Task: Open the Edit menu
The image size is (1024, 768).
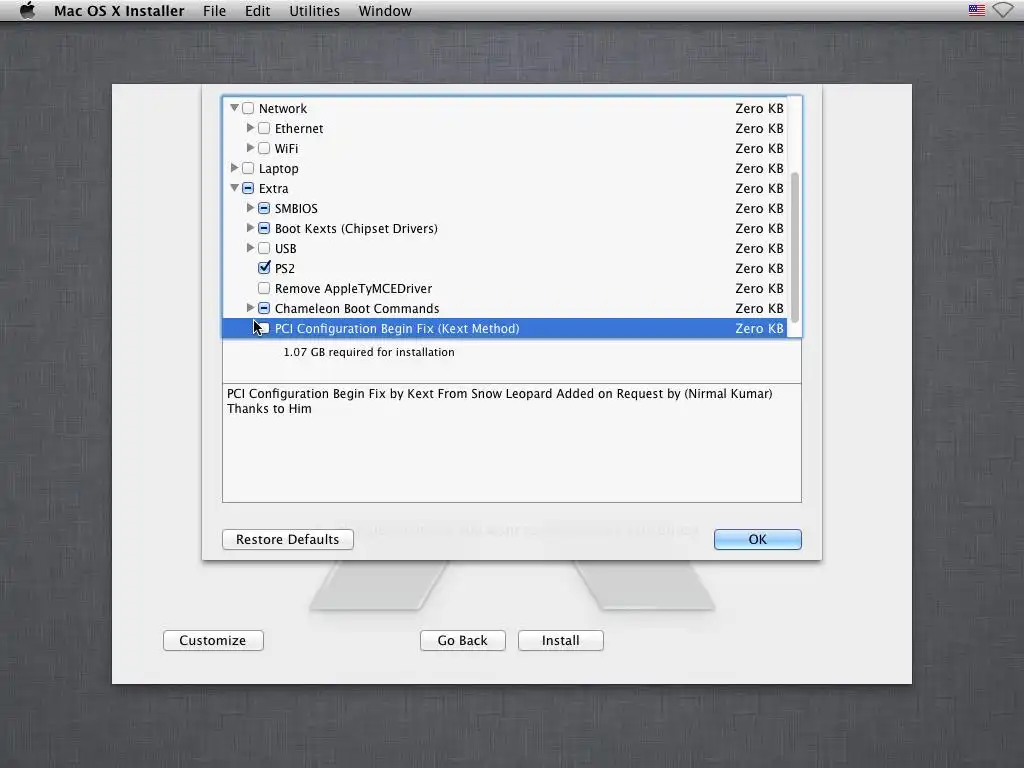Action: (257, 11)
